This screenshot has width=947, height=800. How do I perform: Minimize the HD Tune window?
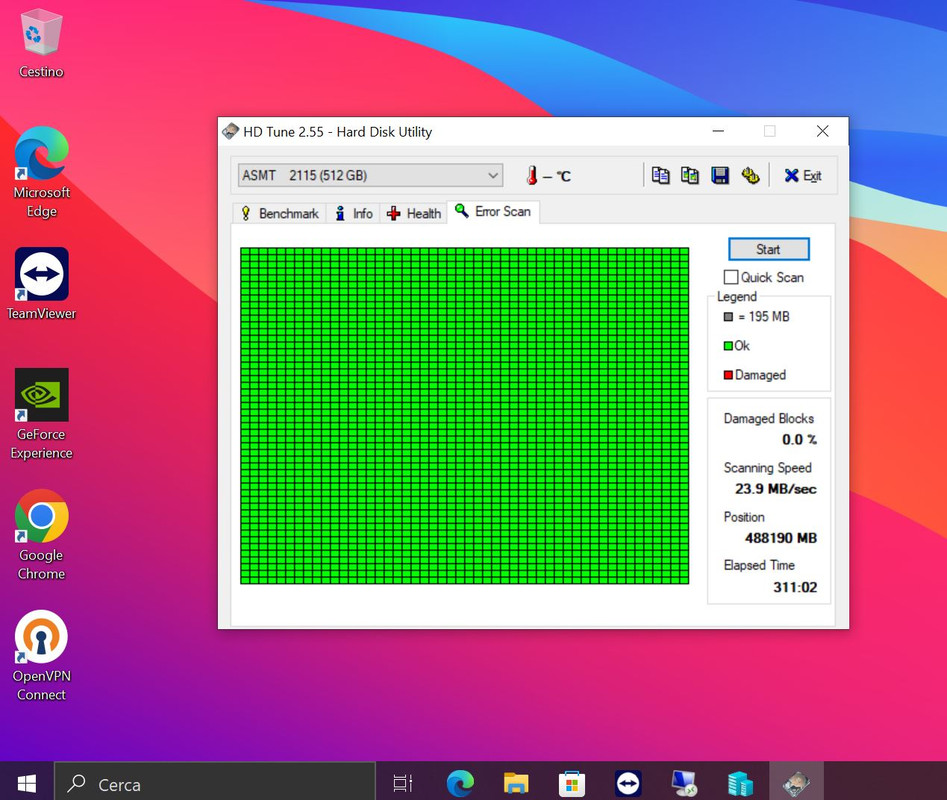(x=718, y=131)
